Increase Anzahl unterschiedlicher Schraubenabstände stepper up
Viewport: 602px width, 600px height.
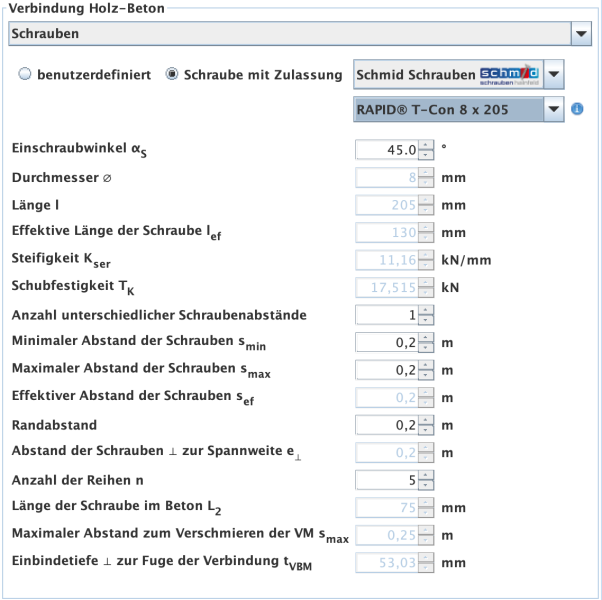coord(426,310)
